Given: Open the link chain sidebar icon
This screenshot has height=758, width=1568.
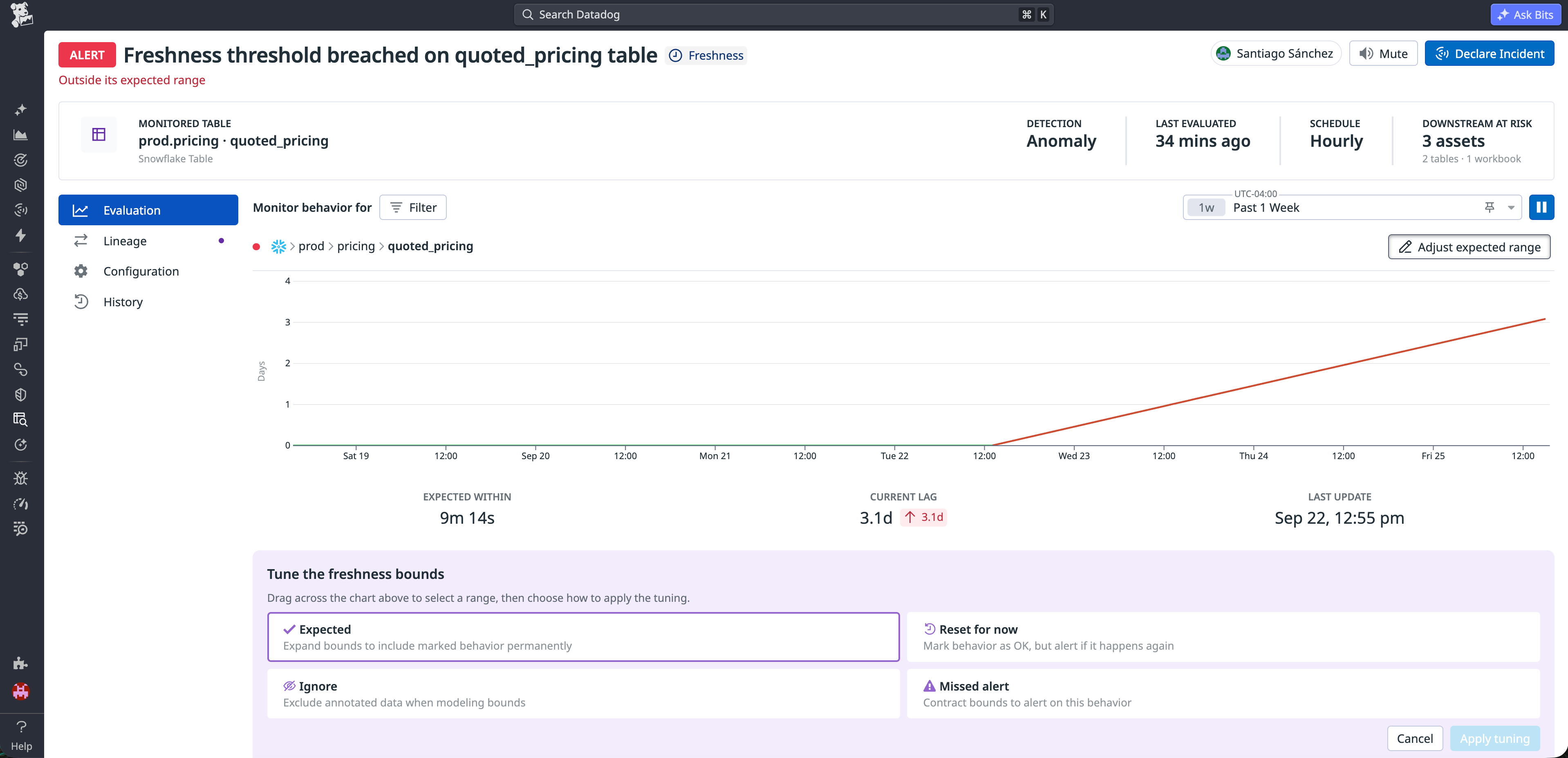Looking at the screenshot, I should (x=21, y=370).
